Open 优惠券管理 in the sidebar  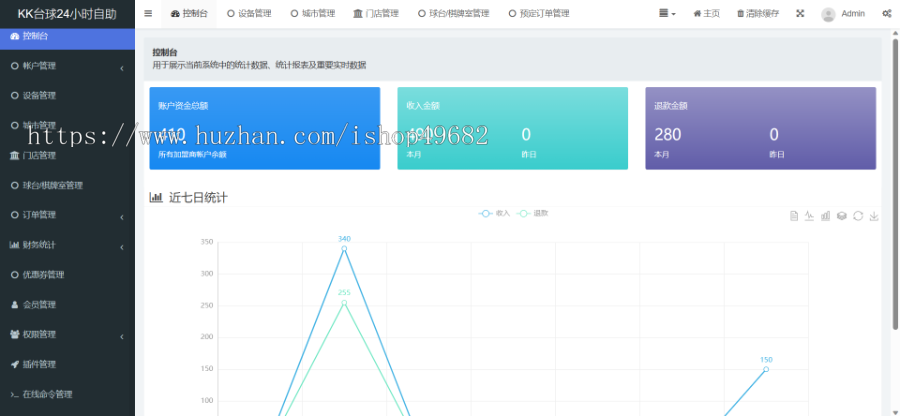coord(67,275)
